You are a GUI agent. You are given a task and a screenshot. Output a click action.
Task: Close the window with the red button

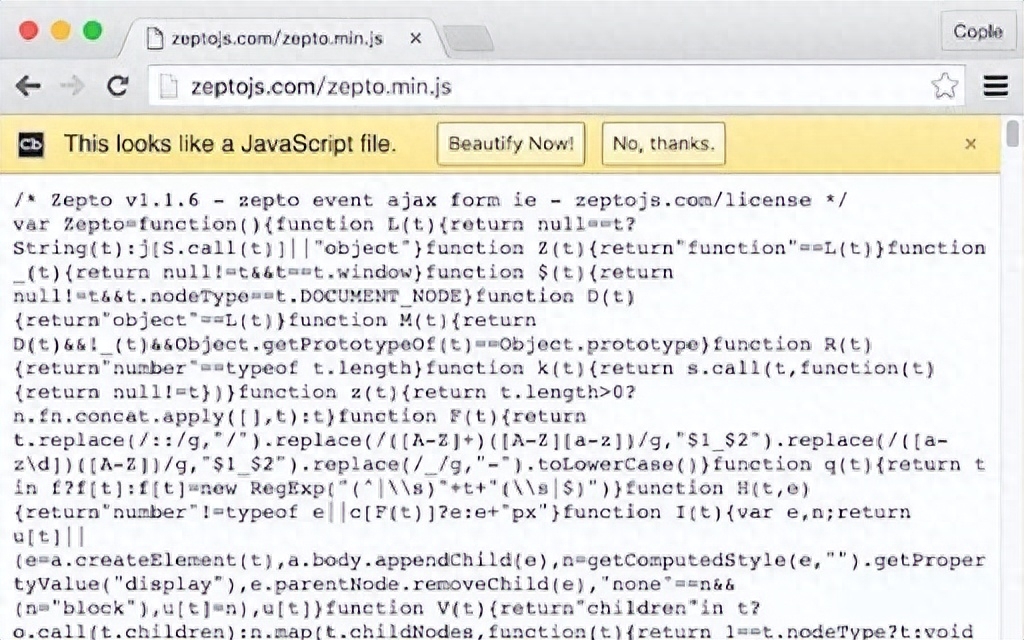pos(28,30)
